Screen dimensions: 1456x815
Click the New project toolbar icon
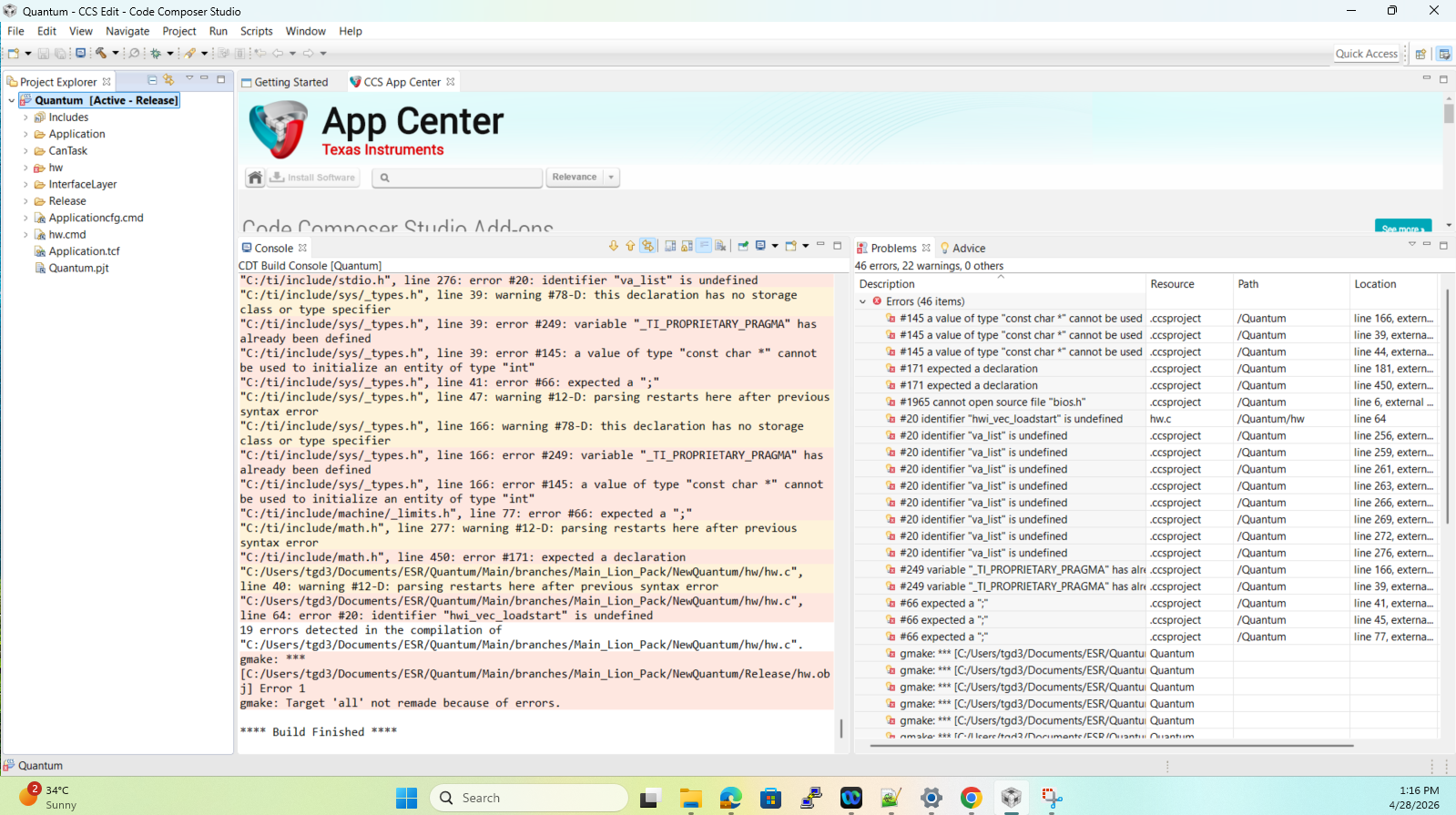point(14,54)
